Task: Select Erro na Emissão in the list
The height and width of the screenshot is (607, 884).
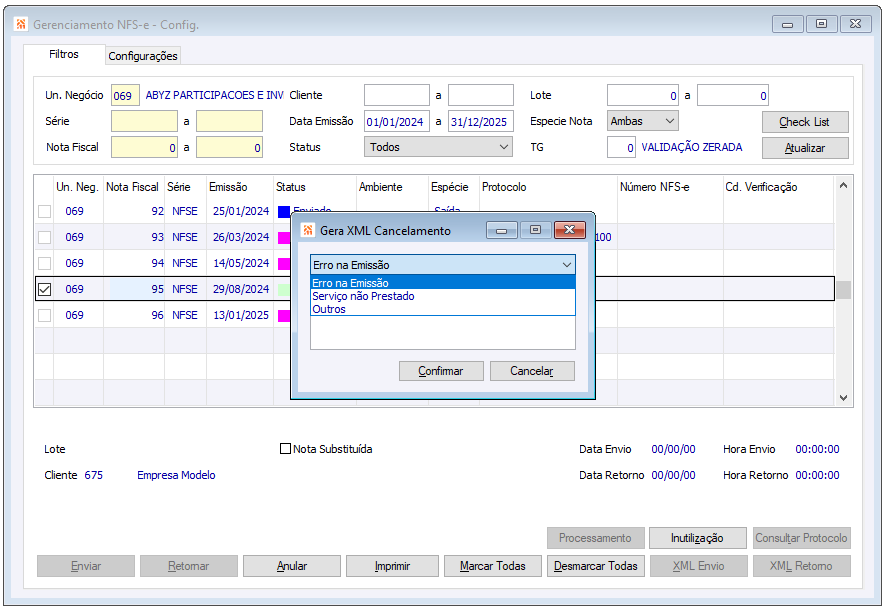Action: tap(443, 282)
